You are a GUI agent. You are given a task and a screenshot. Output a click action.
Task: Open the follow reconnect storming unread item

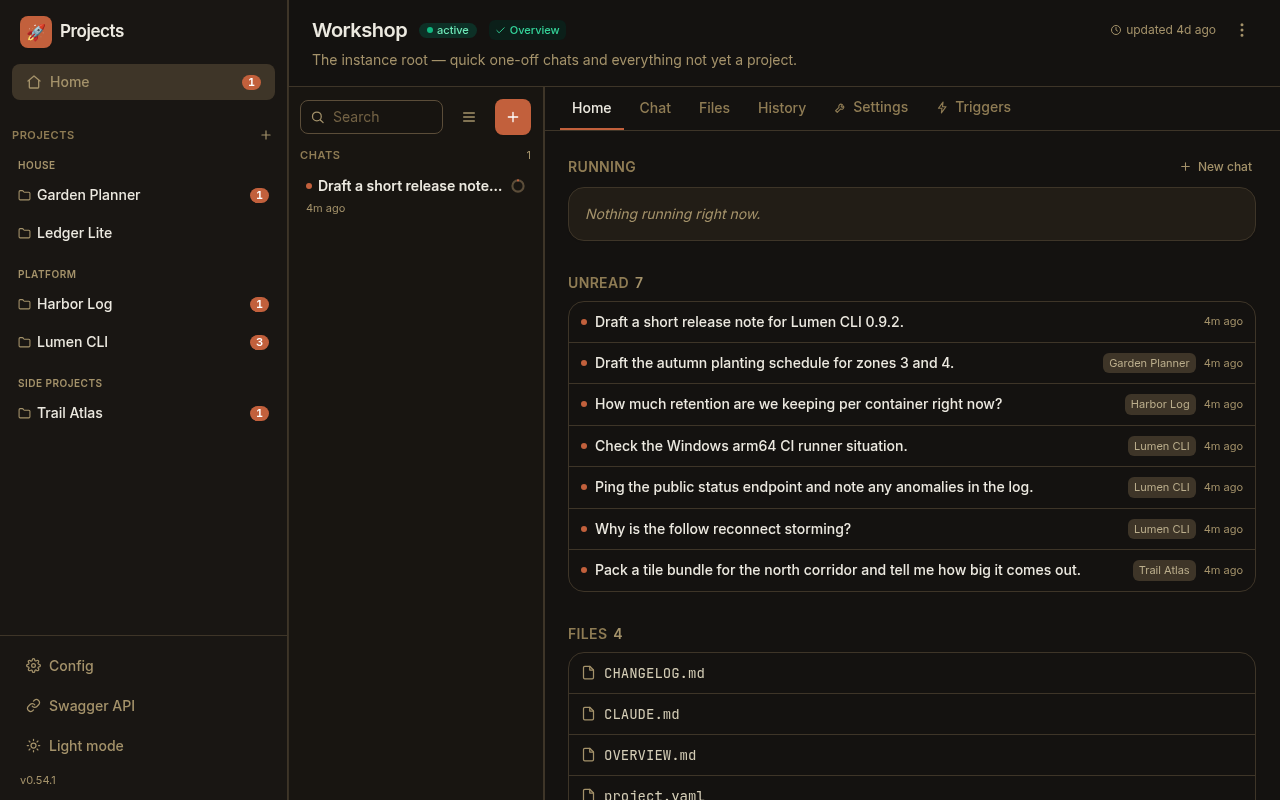[x=912, y=529]
